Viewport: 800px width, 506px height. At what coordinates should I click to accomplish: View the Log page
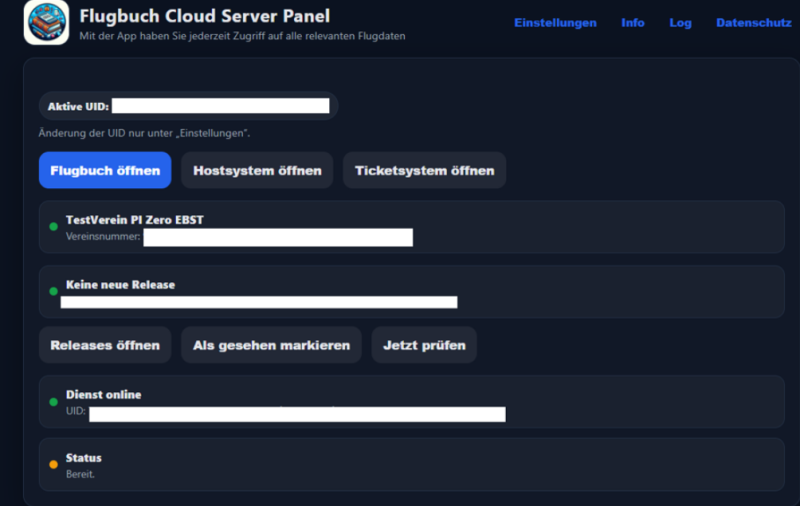pyautogui.click(x=680, y=23)
